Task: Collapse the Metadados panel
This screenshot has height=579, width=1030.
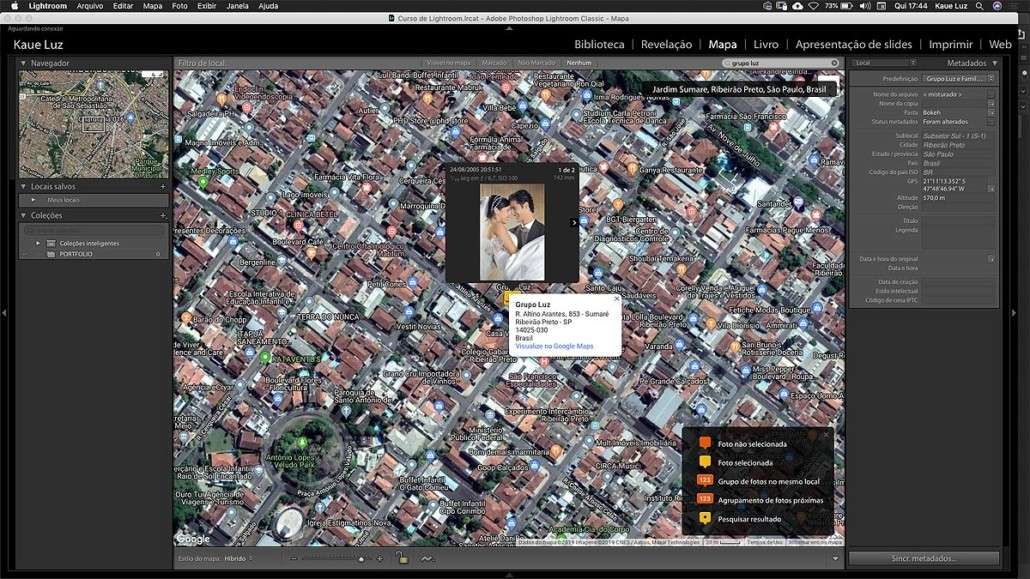Action: point(995,63)
